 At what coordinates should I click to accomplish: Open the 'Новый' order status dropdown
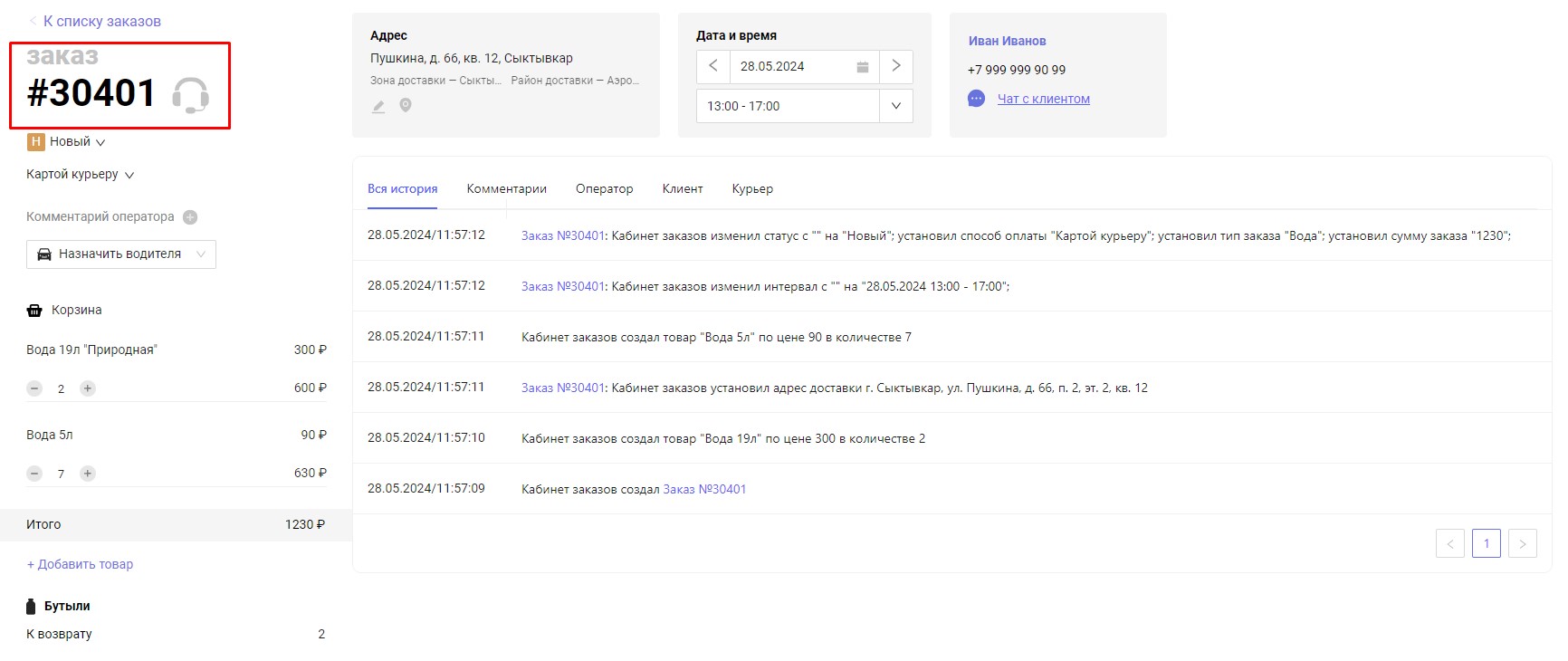click(x=77, y=141)
